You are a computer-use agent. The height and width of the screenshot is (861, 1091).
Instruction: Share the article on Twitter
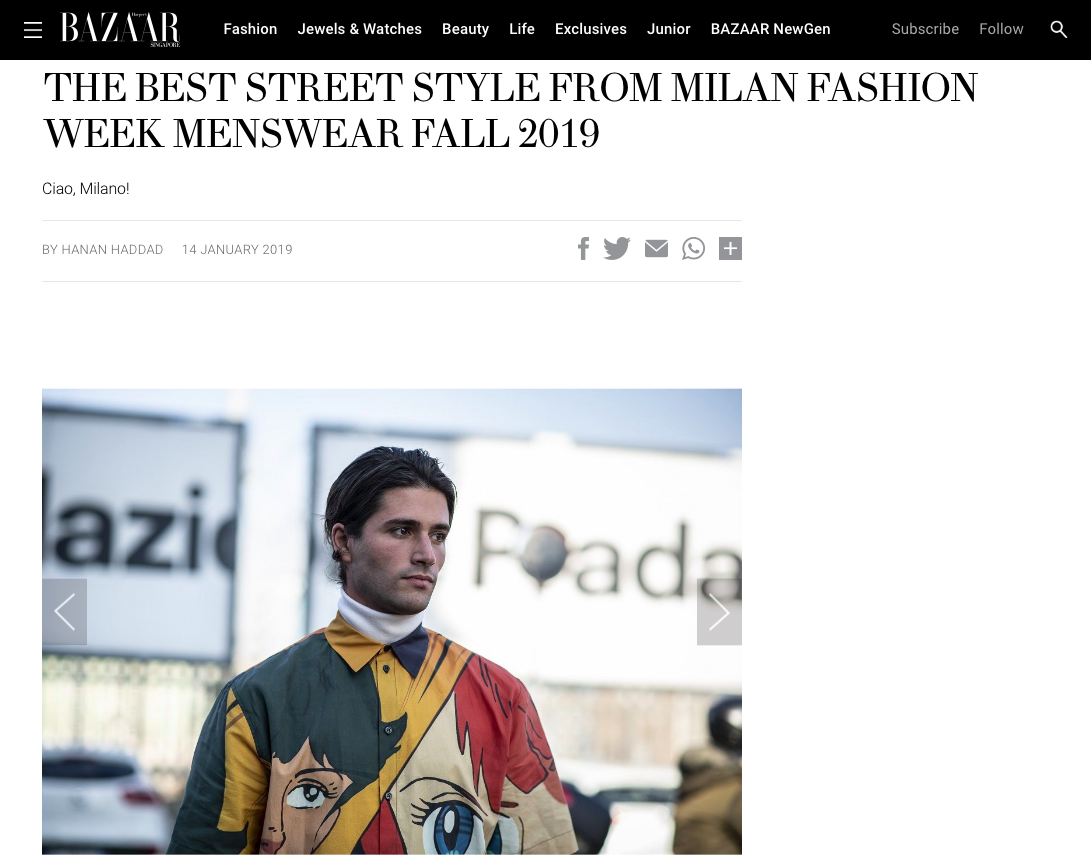(x=617, y=249)
